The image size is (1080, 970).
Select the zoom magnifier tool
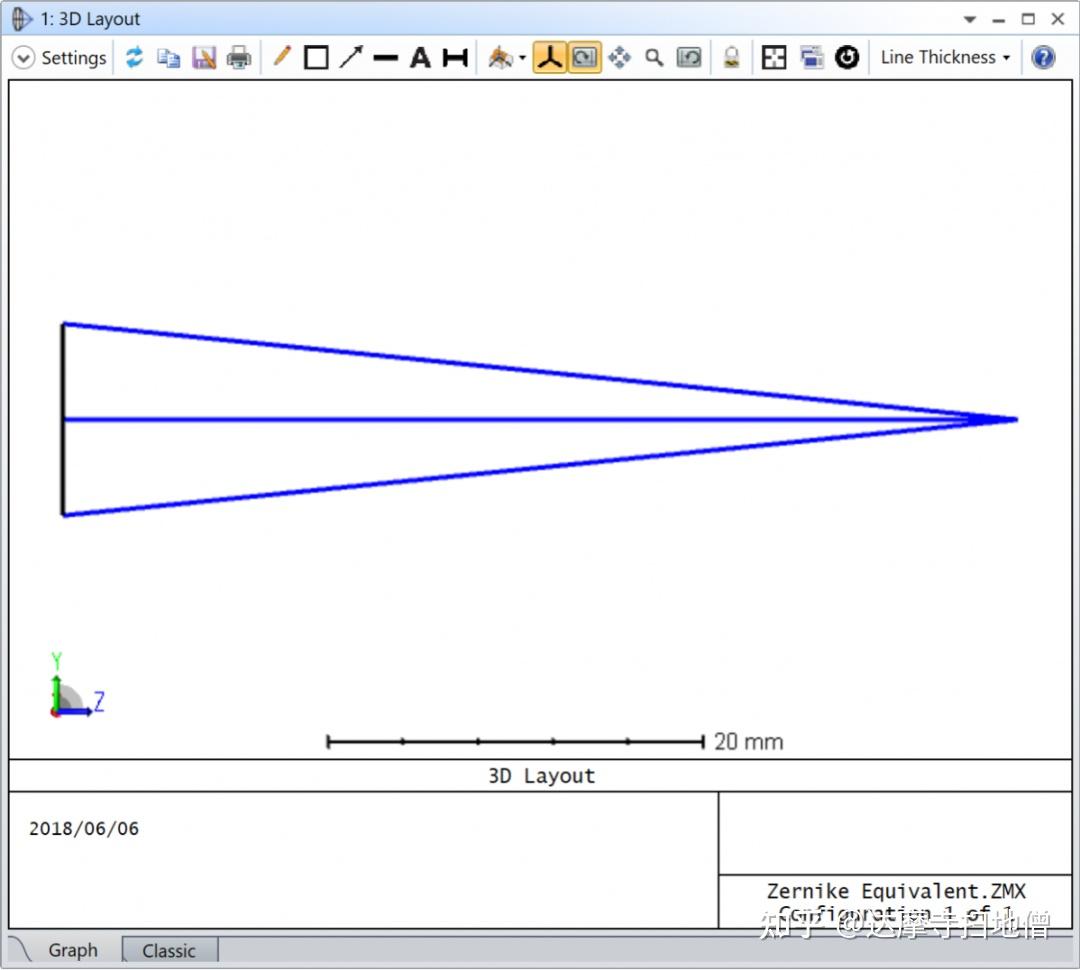coord(654,57)
